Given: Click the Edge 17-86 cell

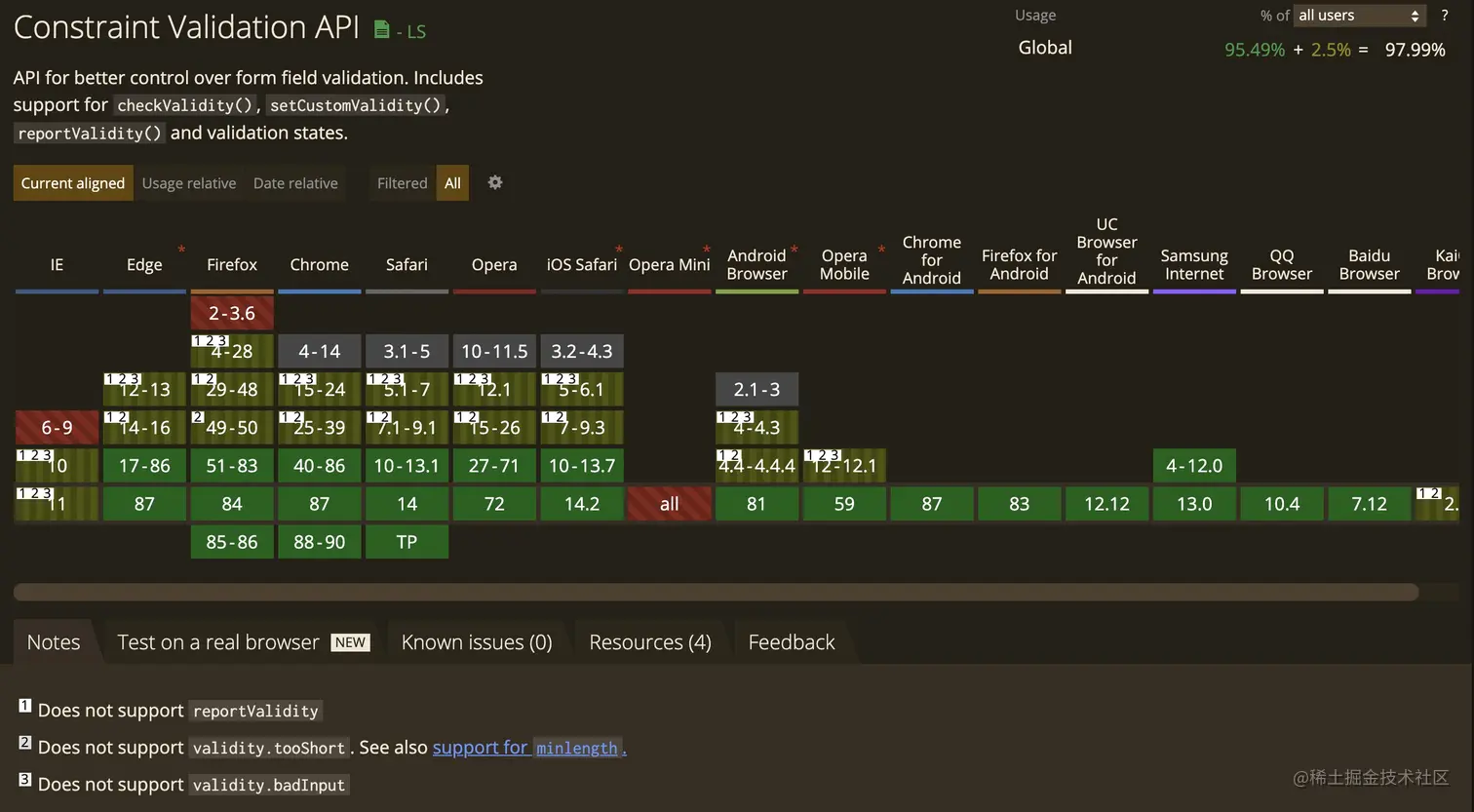Looking at the screenshot, I should (x=144, y=465).
